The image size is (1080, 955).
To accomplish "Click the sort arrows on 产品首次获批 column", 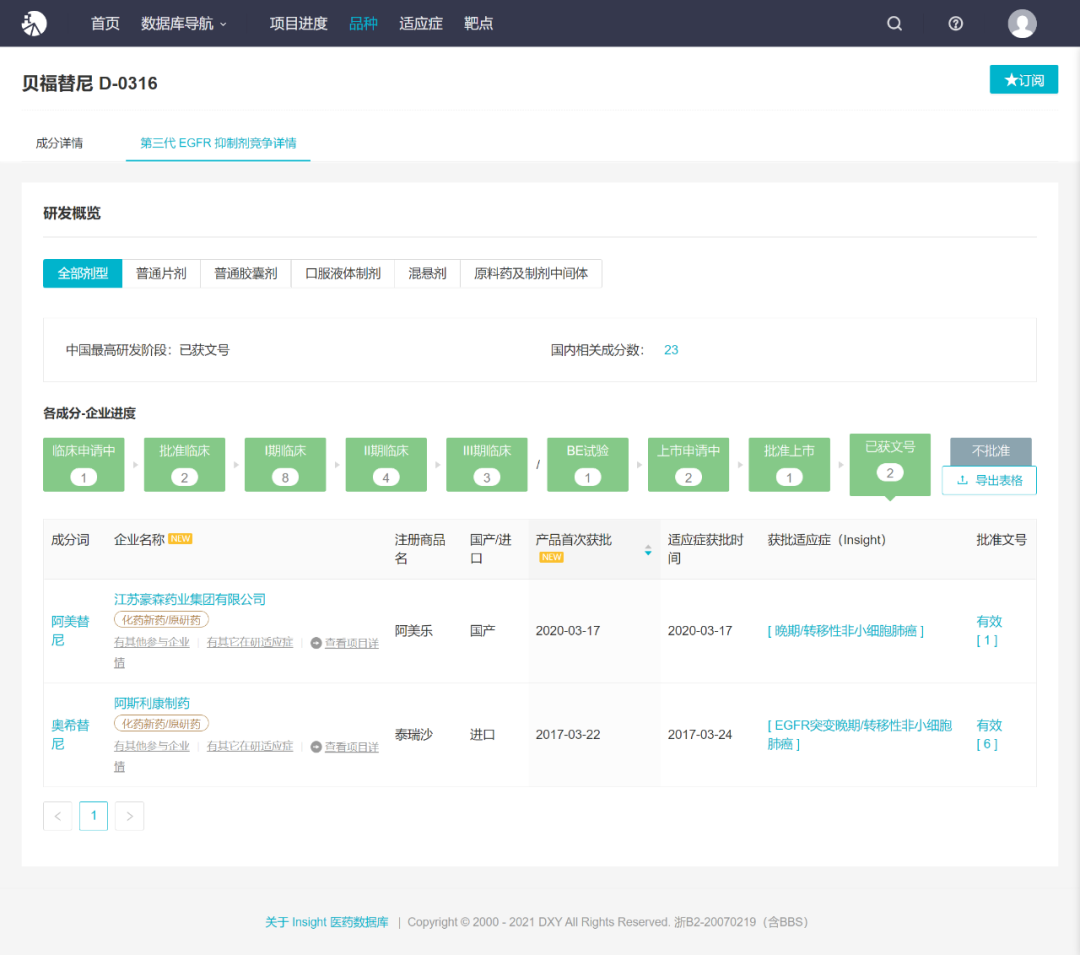I will pyautogui.click(x=648, y=550).
